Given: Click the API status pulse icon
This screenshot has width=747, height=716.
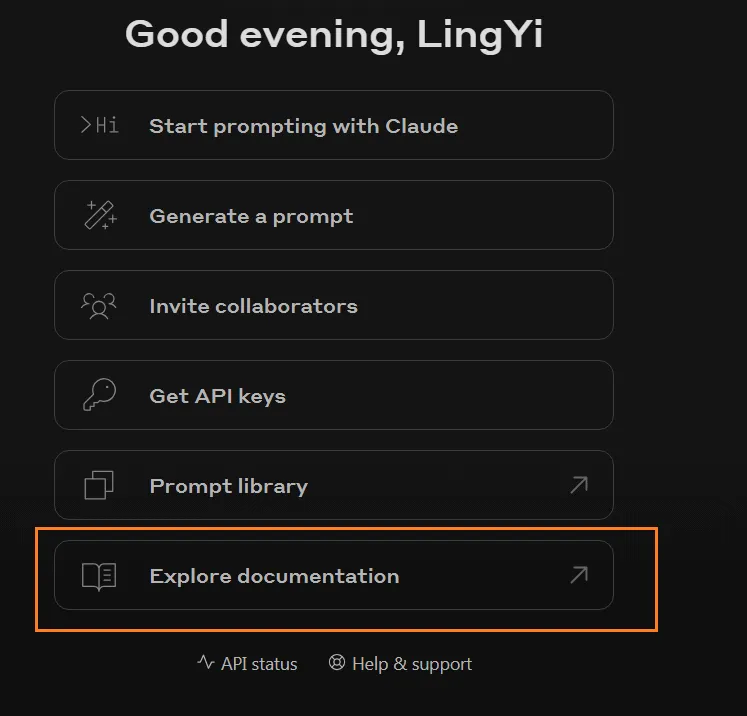Looking at the screenshot, I should click(x=206, y=663).
